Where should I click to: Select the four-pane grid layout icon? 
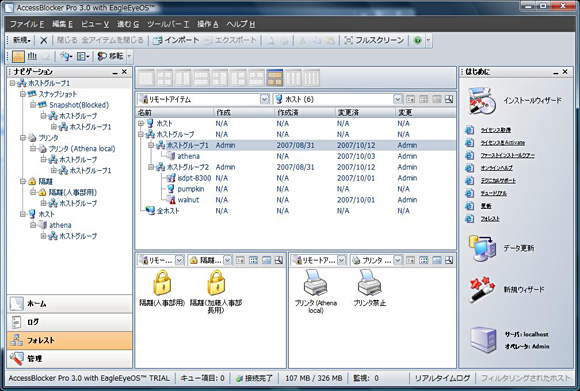click(164, 78)
